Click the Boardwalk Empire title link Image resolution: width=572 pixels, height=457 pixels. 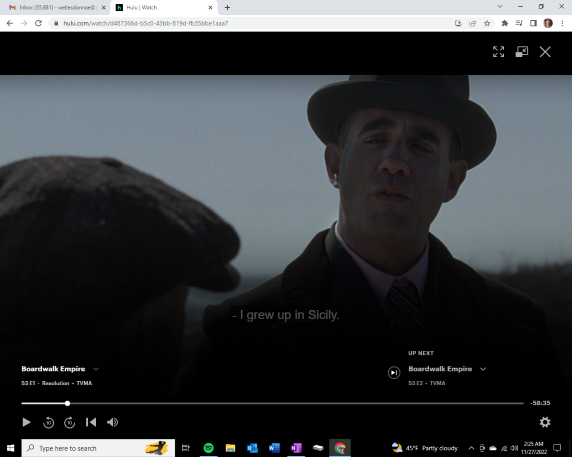click(x=53, y=369)
